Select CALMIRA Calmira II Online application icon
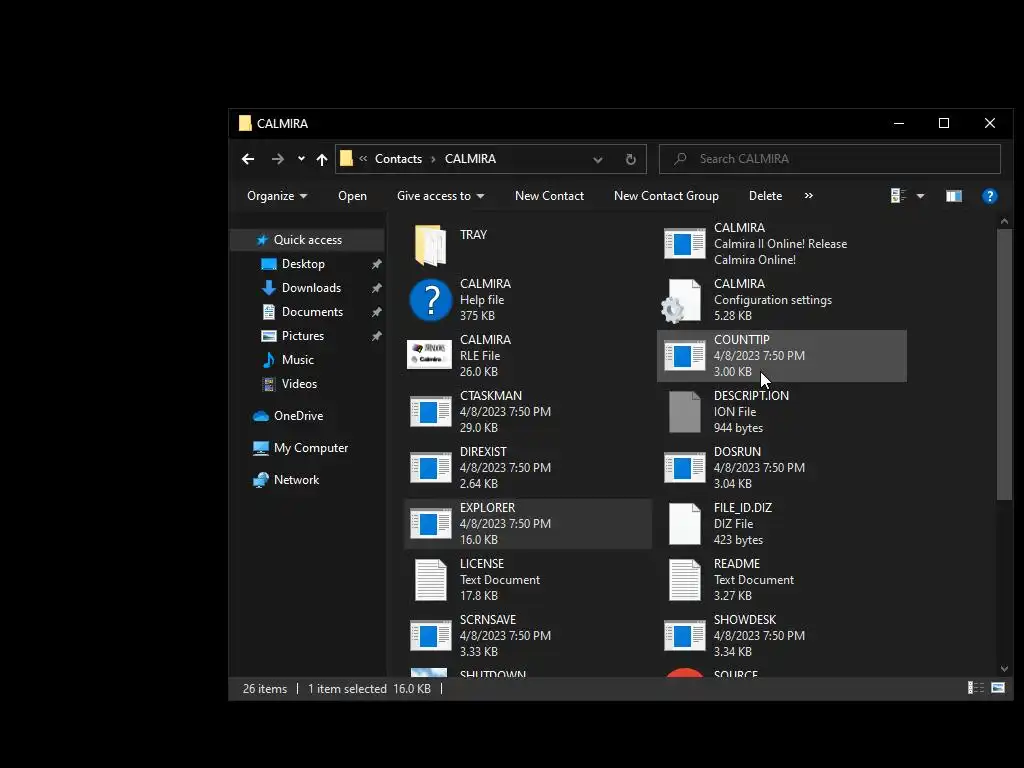 point(684,244)
